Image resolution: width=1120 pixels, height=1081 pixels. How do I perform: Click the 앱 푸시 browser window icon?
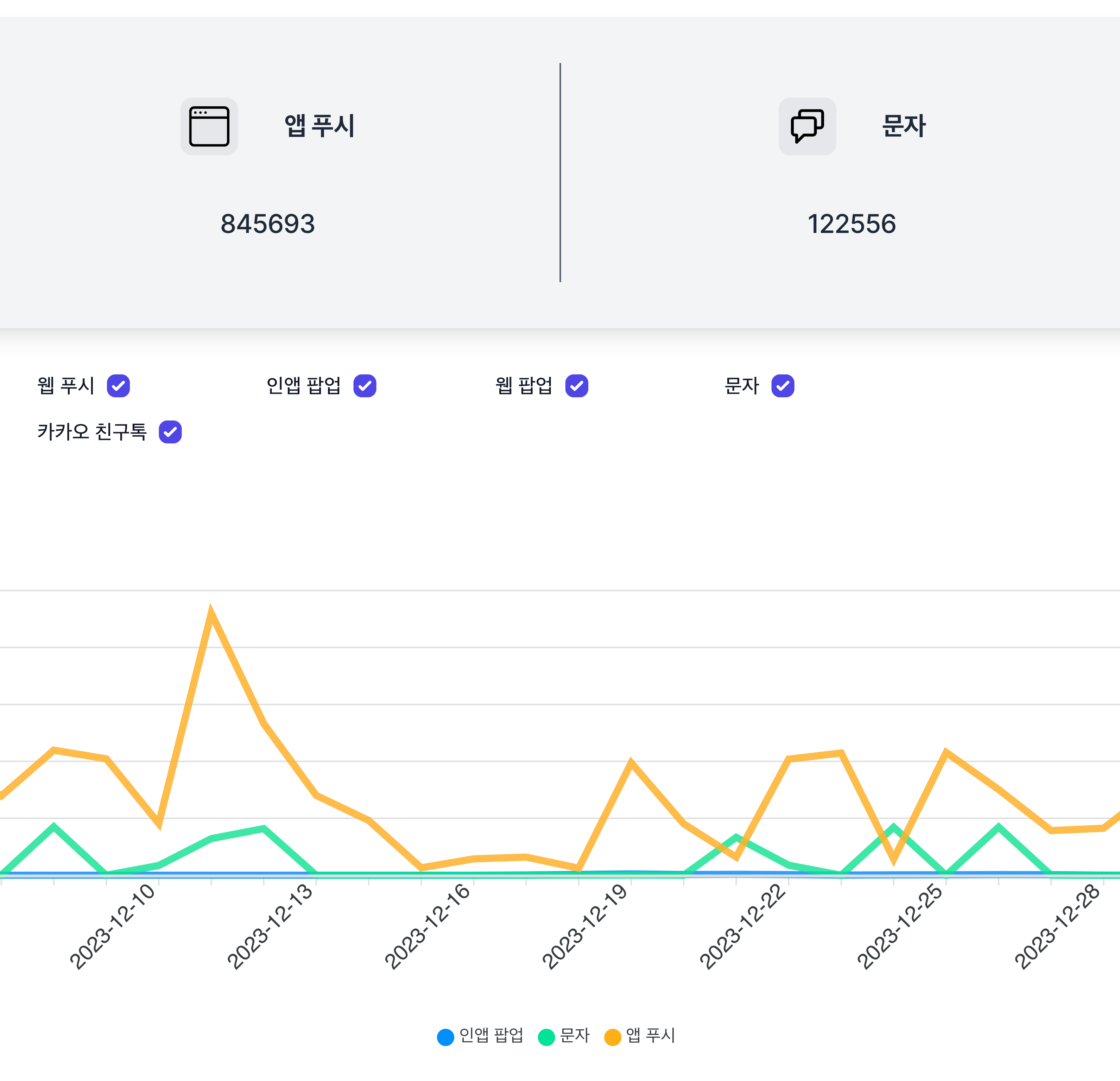pyautogui.click(x=209, y=126)
